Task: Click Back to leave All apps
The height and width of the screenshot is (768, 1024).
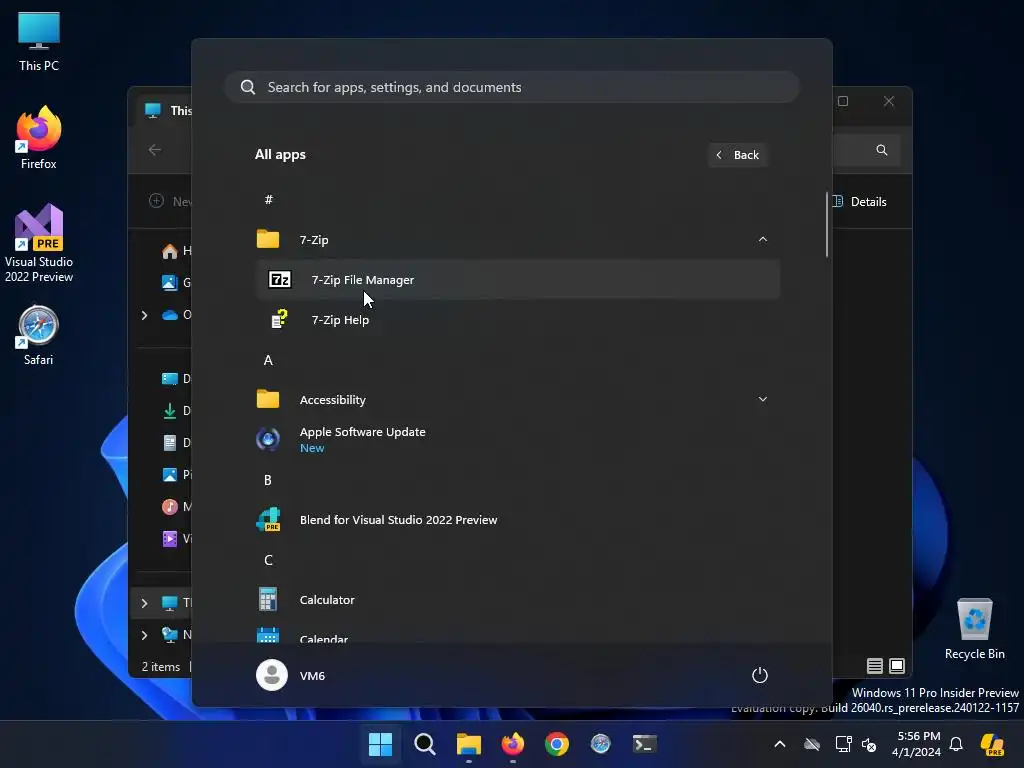Action: coord(738,155)
